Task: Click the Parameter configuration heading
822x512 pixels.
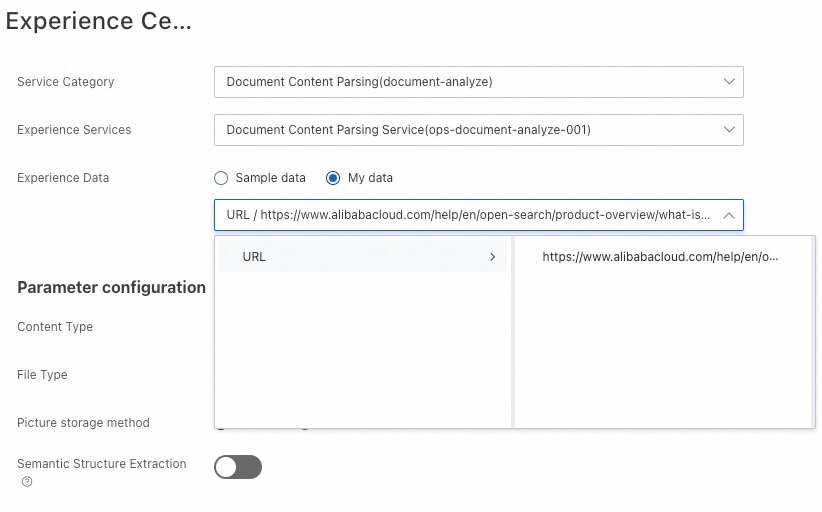Action: [111, 287]
